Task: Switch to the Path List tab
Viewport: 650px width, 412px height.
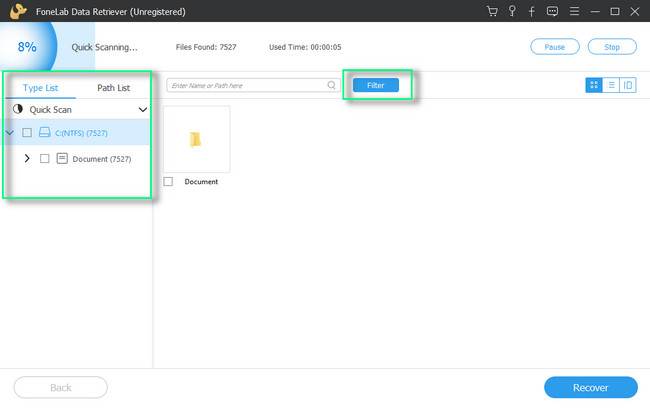Action: (113, 88)
